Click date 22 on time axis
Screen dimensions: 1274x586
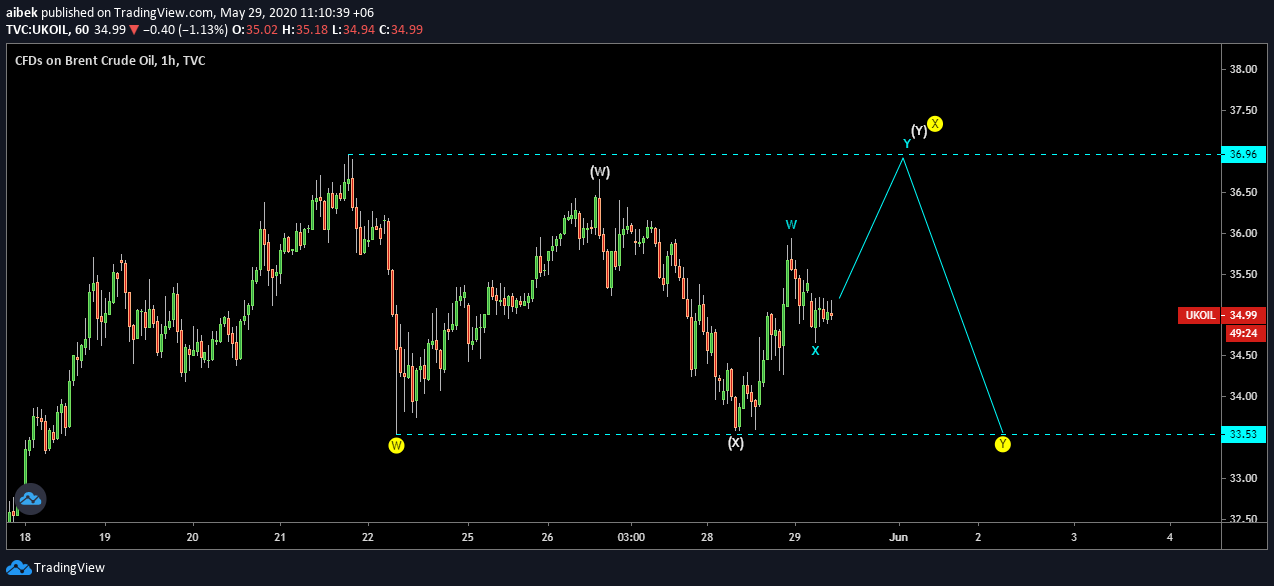coord(369,537)
